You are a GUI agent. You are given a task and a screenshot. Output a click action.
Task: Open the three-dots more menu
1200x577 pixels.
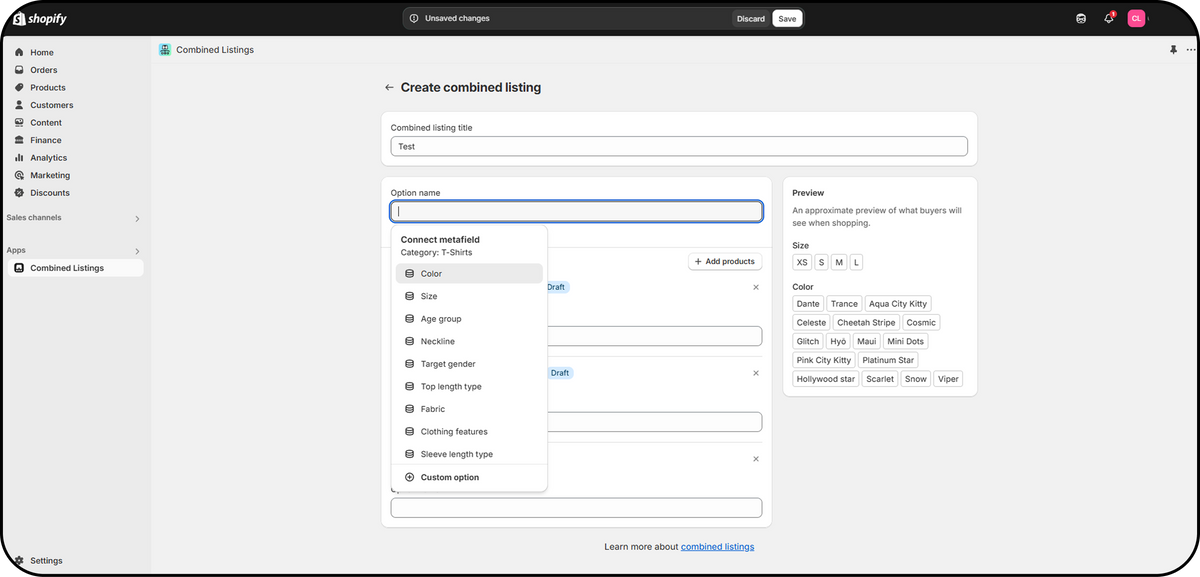[x=1190, y=50]
